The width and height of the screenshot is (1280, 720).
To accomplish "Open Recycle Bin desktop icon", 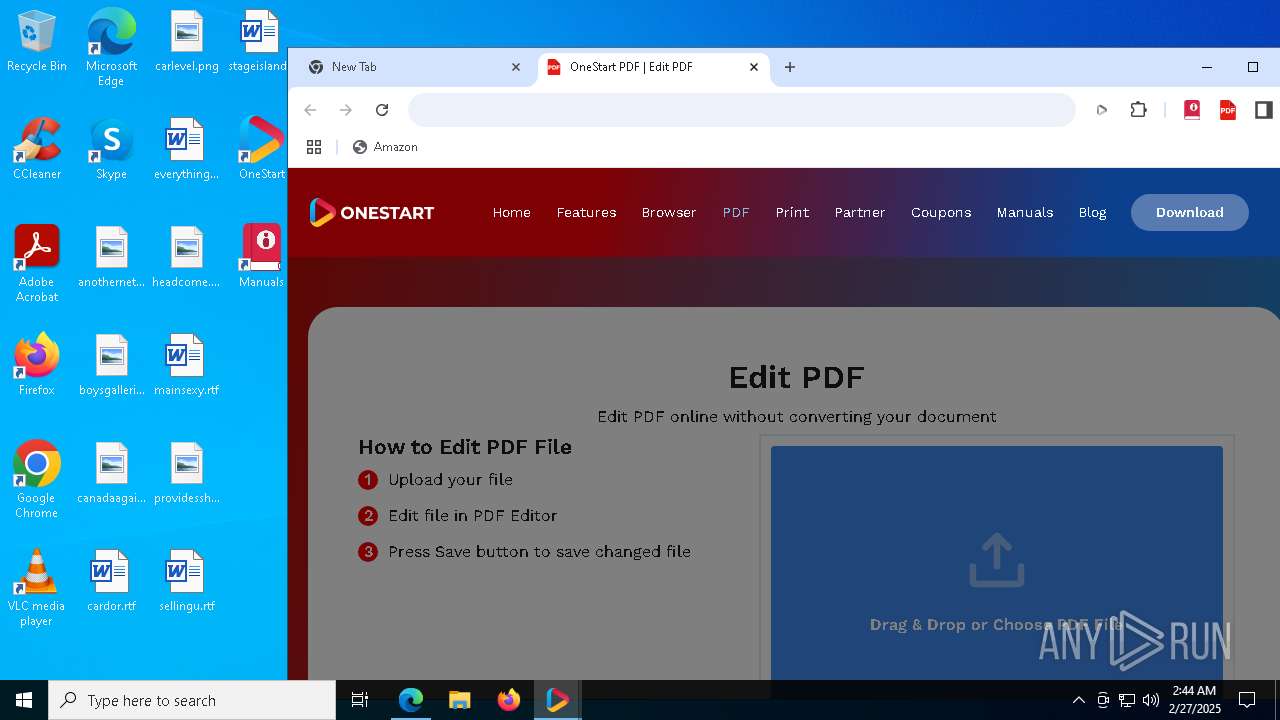I will [37, 42].
